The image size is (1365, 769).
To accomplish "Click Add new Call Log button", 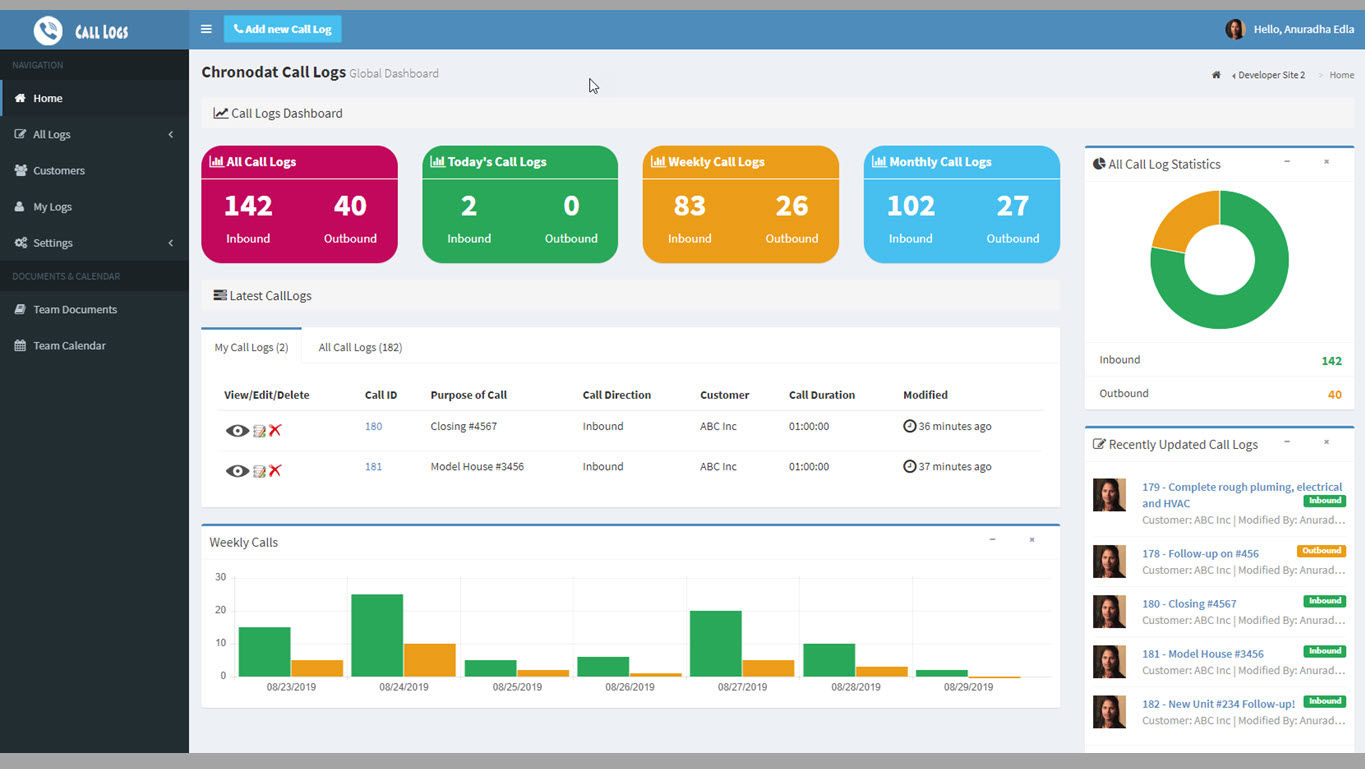I will point(283,29).
